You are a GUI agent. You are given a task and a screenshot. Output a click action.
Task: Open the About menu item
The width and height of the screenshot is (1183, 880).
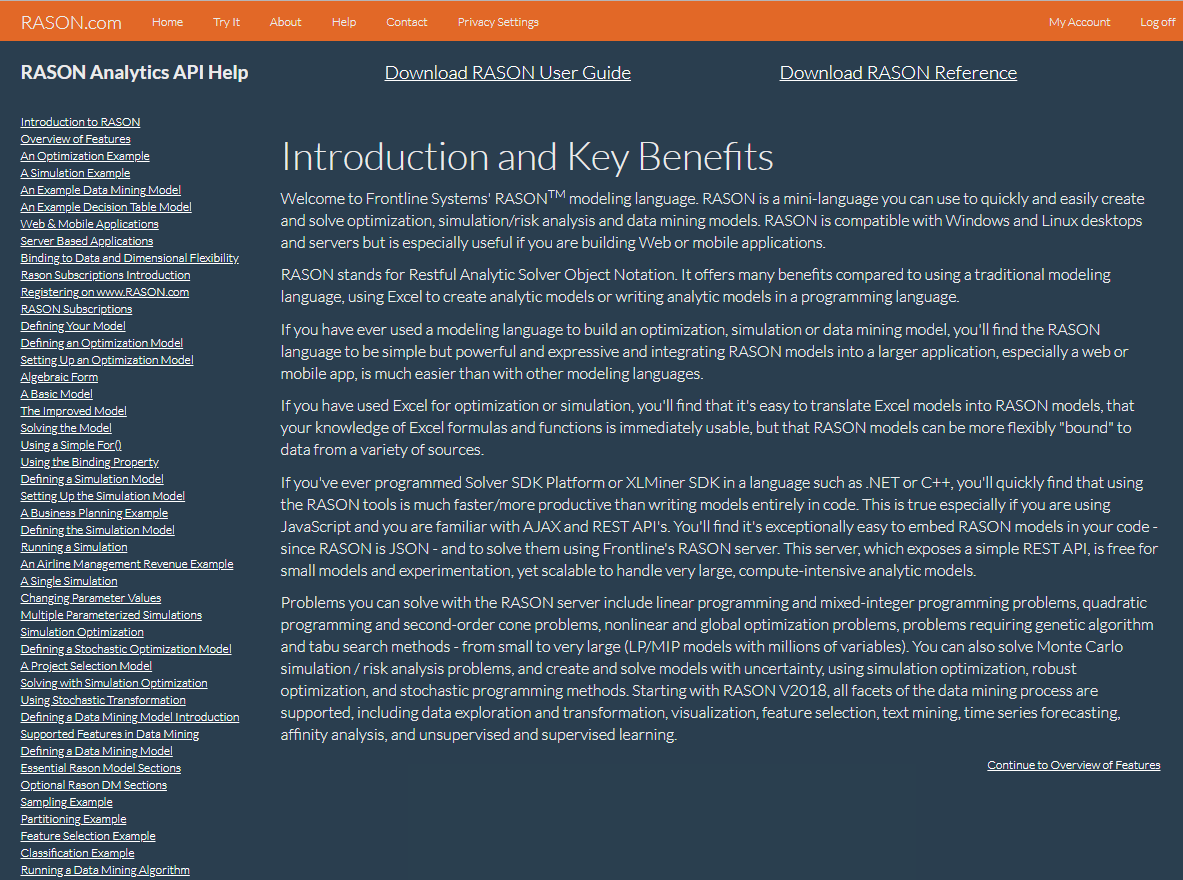[x=285, y=22]
